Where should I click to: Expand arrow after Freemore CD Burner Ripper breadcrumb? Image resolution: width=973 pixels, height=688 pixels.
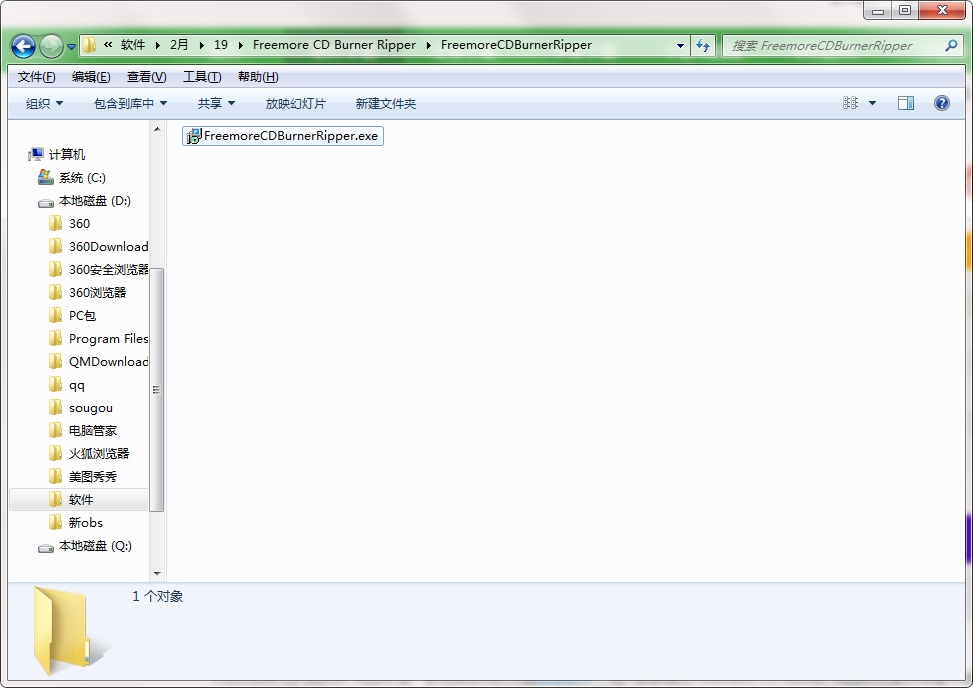(429, 45)
